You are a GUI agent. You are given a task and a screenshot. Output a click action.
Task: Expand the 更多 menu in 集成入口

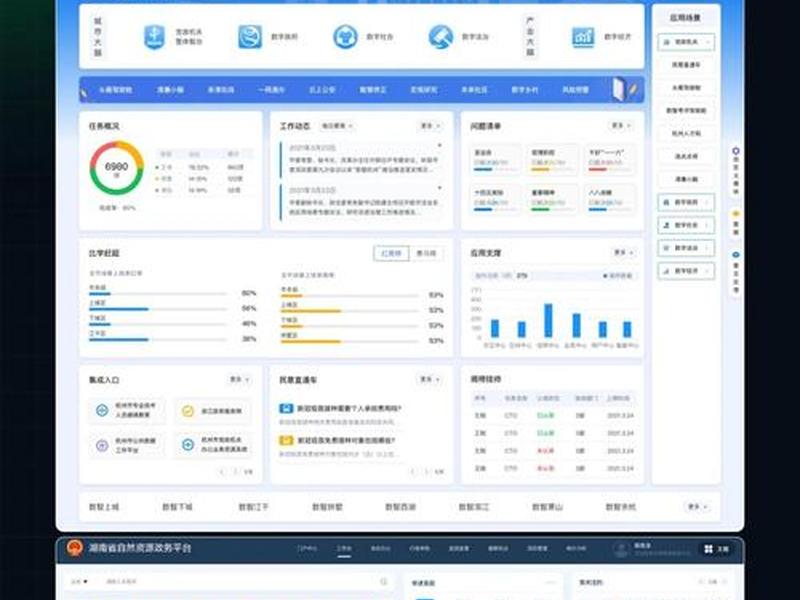(239, 380)
